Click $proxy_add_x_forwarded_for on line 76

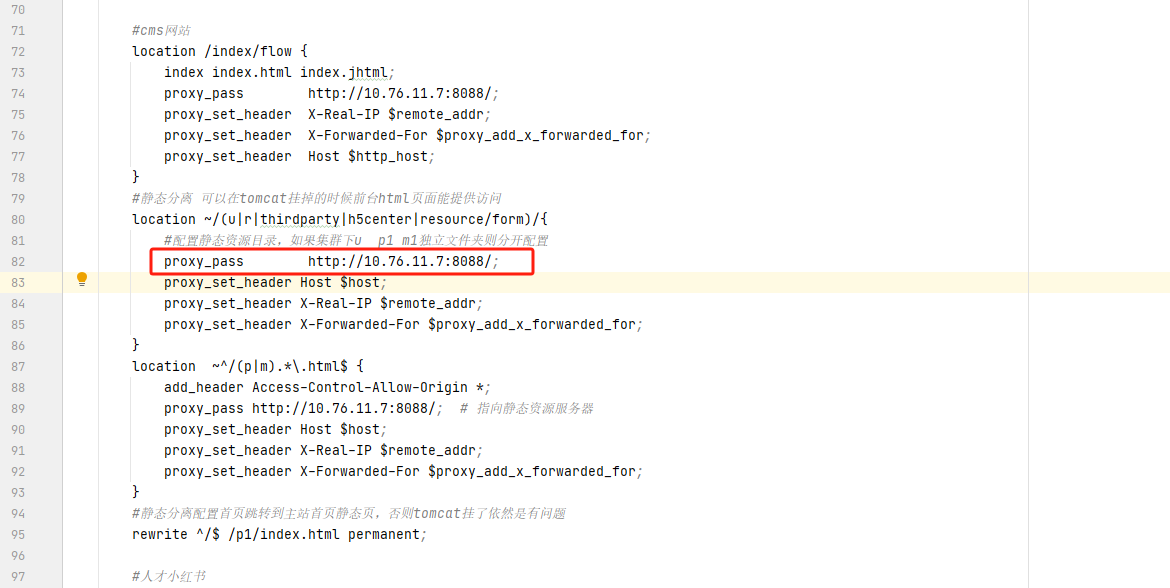pos(540,135)
